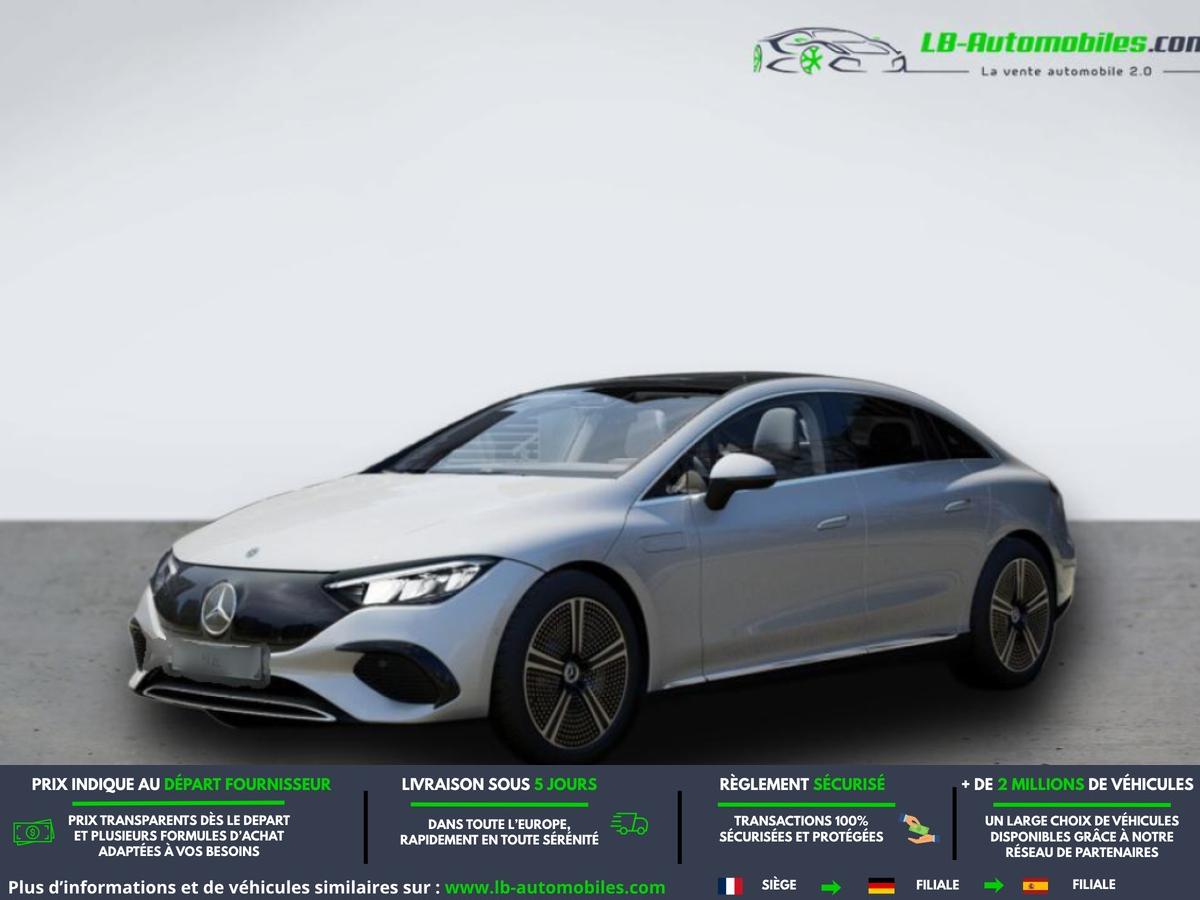Click the French flag icon

730,886
